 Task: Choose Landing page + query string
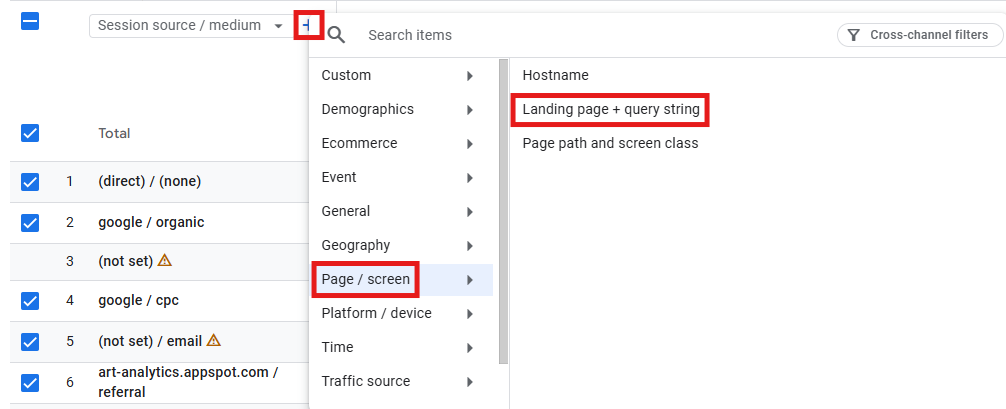point(611,109)
